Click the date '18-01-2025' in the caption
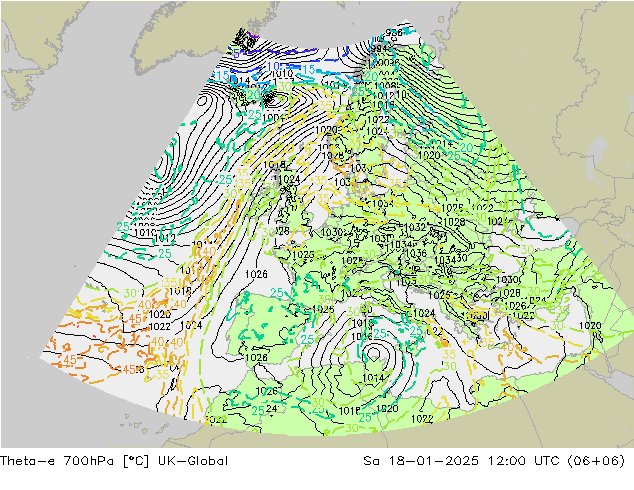 click(x=433, y=460)
